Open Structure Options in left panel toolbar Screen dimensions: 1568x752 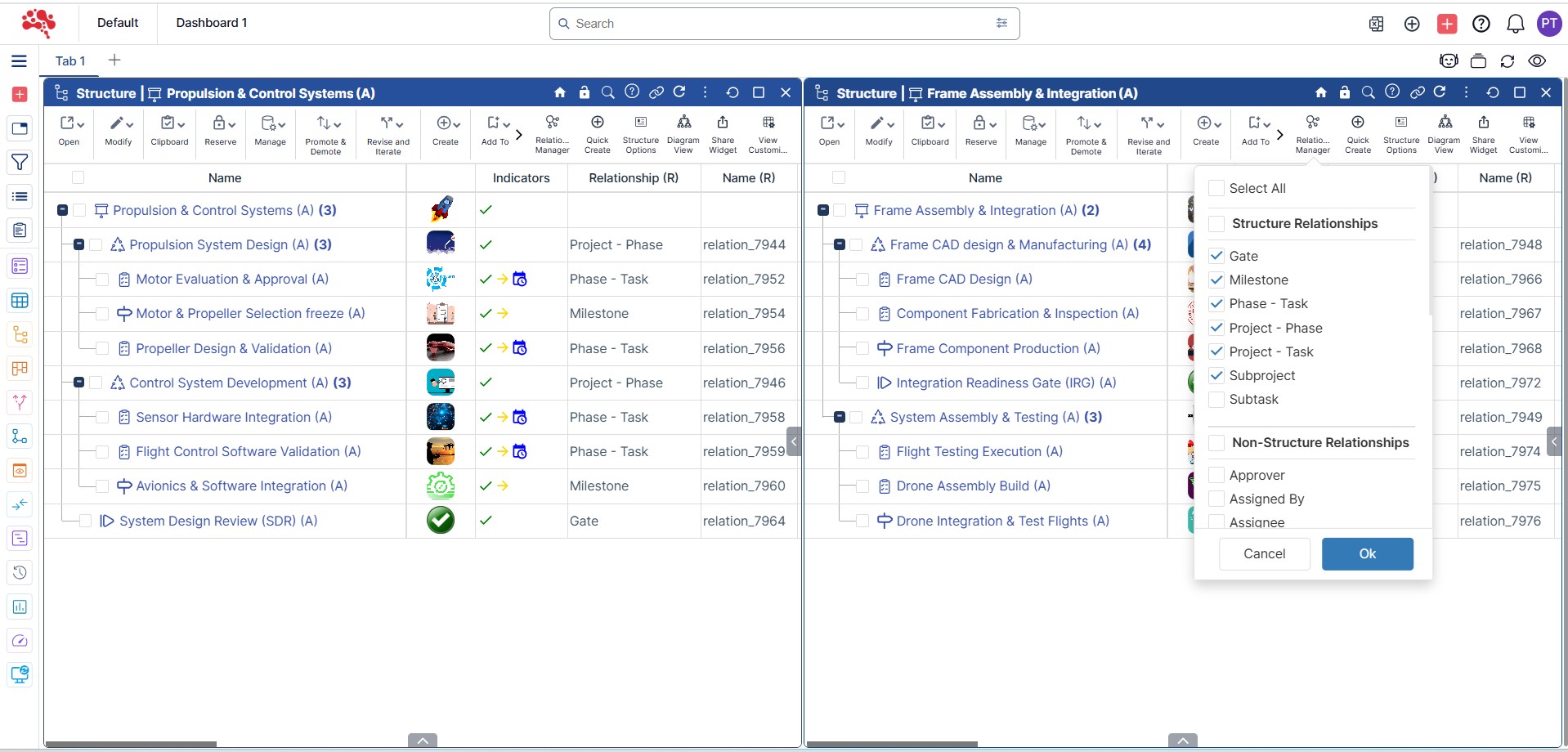pos(640,132)
